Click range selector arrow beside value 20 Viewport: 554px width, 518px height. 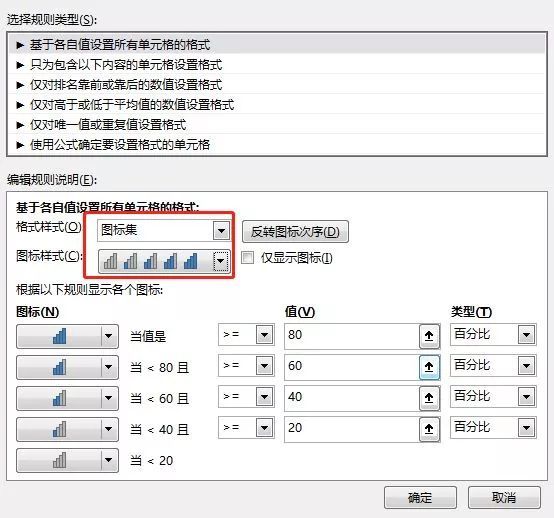click(429, 429)
